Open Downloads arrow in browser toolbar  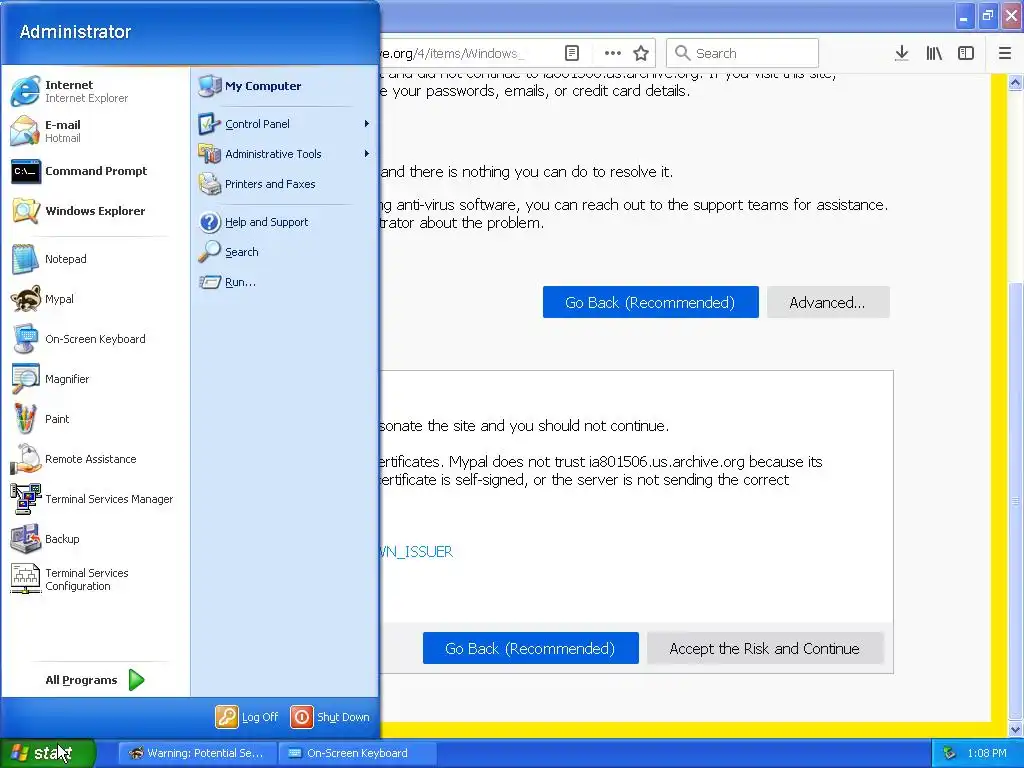[x=902, y=53]
